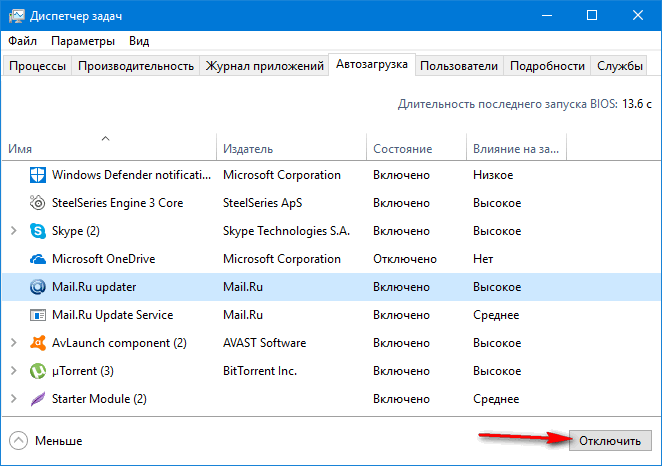Sort by Влияние на за... column header
Image resolution: width=662 pixels, height=466 pixels.
pyautogui.click(x=516, y=149)
